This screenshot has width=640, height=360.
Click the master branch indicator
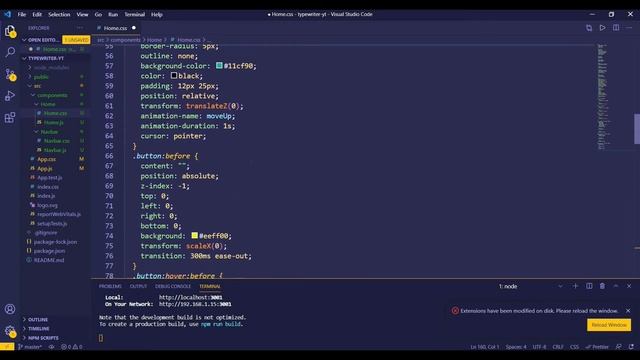[30, 347]
